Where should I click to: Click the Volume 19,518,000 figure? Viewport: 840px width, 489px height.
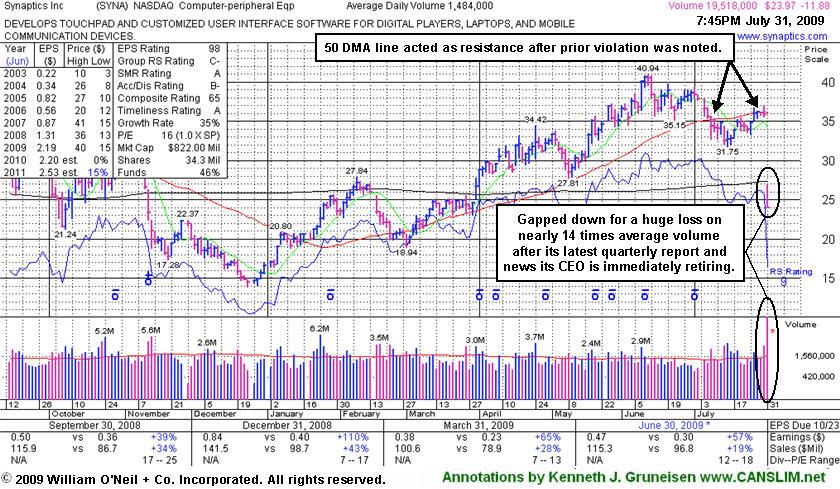(712, 6)
